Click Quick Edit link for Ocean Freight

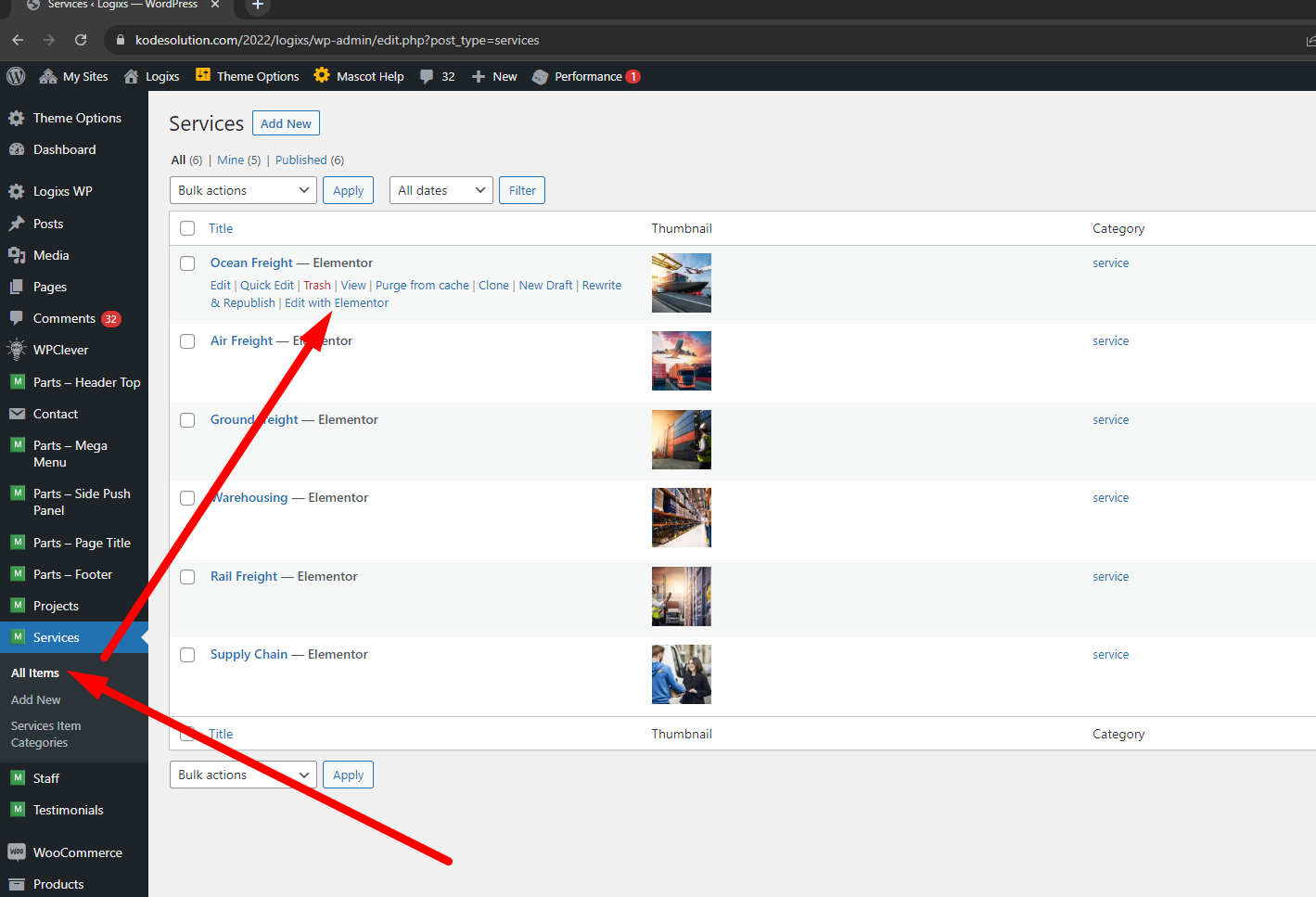pyautogui.click(x=267, y=285)
